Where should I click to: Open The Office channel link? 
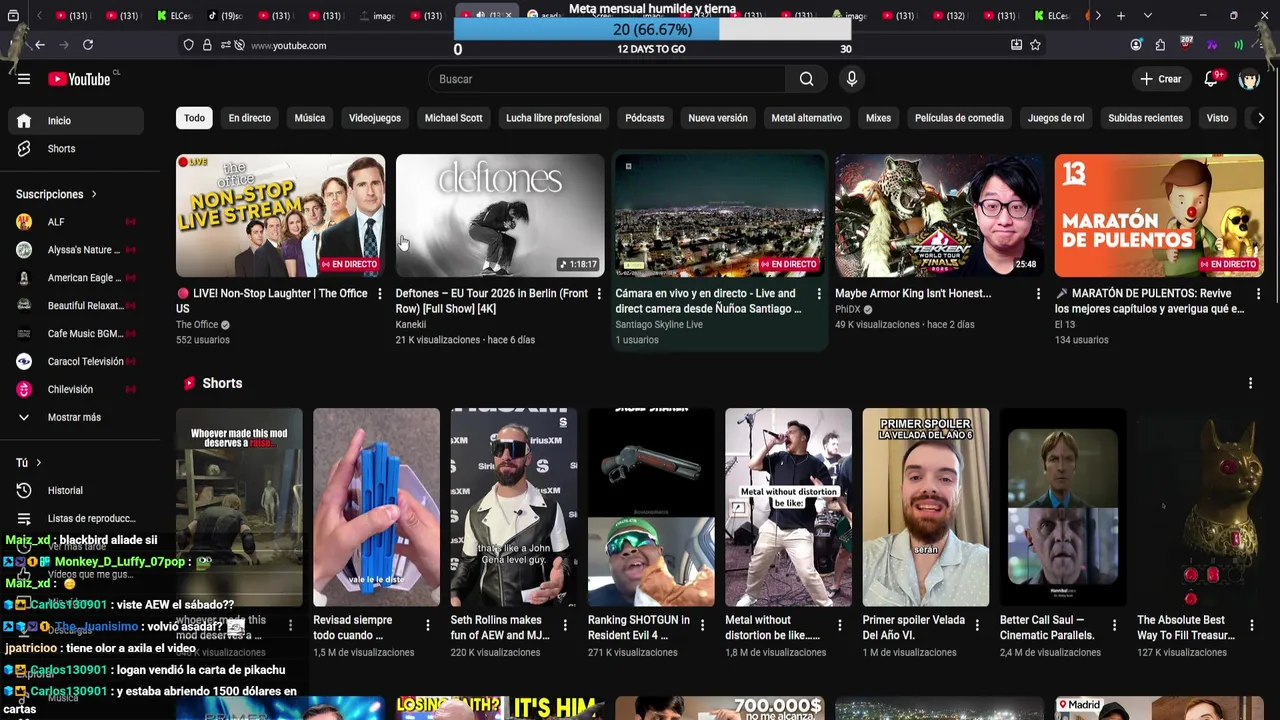(x=197, y=325)
